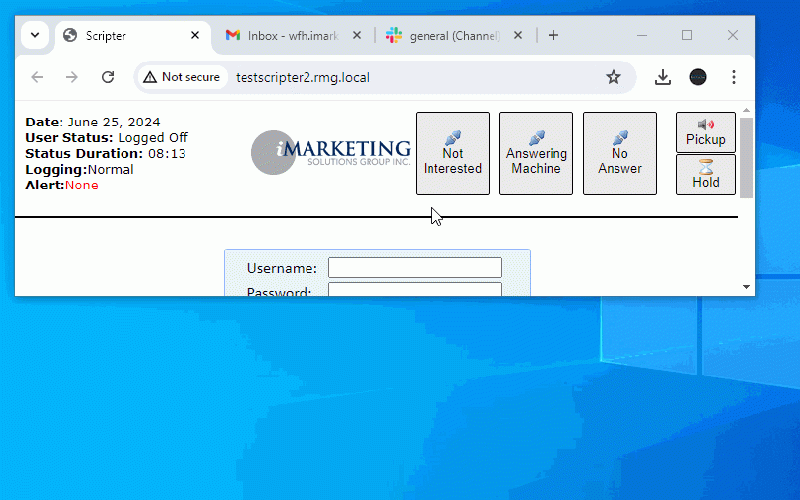Minimize the Chrome window

click(x=642, y=35)
